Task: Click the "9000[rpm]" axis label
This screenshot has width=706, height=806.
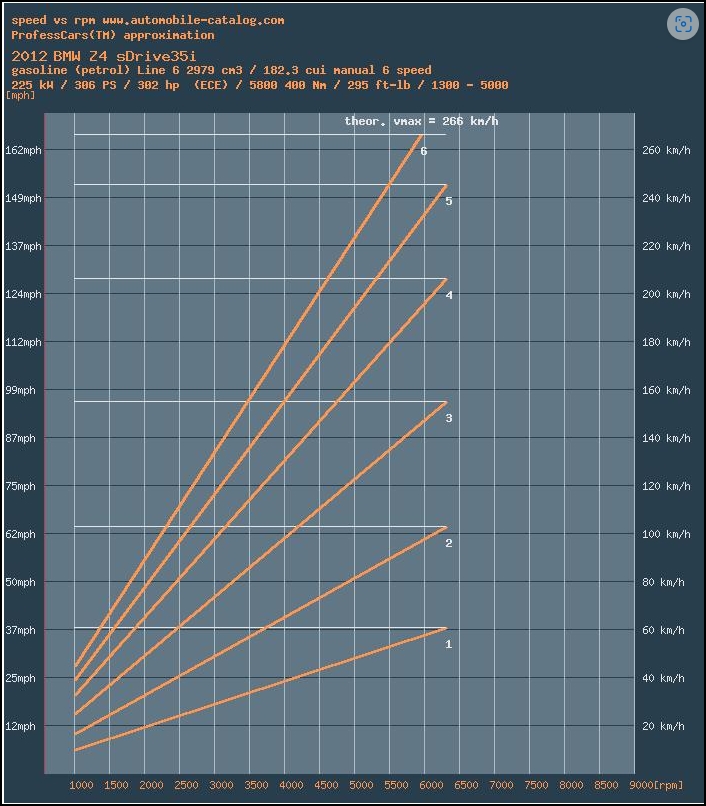Action: (x=656, y=785)
